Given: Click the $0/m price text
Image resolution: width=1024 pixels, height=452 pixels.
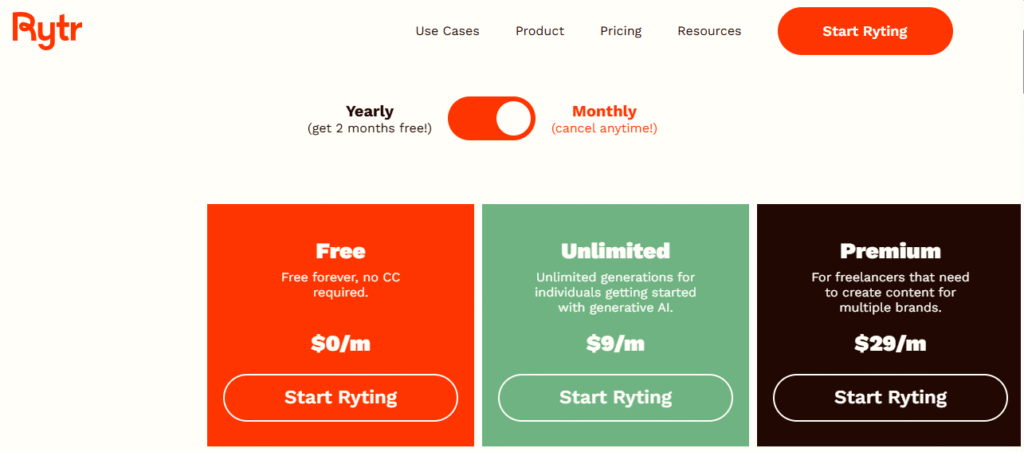Looking at the screenshot, I should point(340,344).
